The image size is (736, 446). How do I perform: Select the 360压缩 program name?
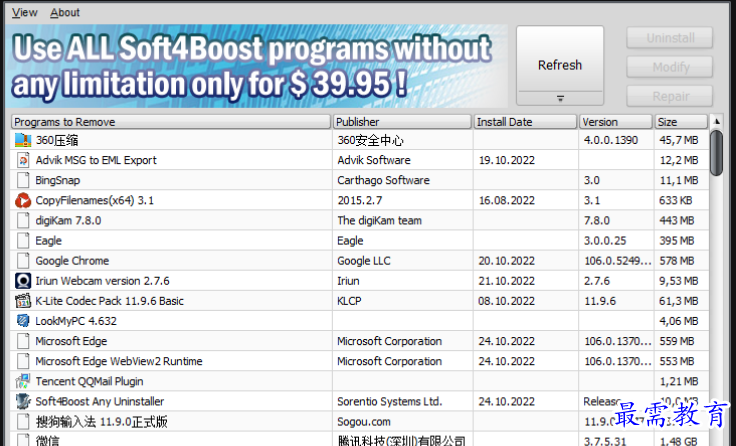57,140
